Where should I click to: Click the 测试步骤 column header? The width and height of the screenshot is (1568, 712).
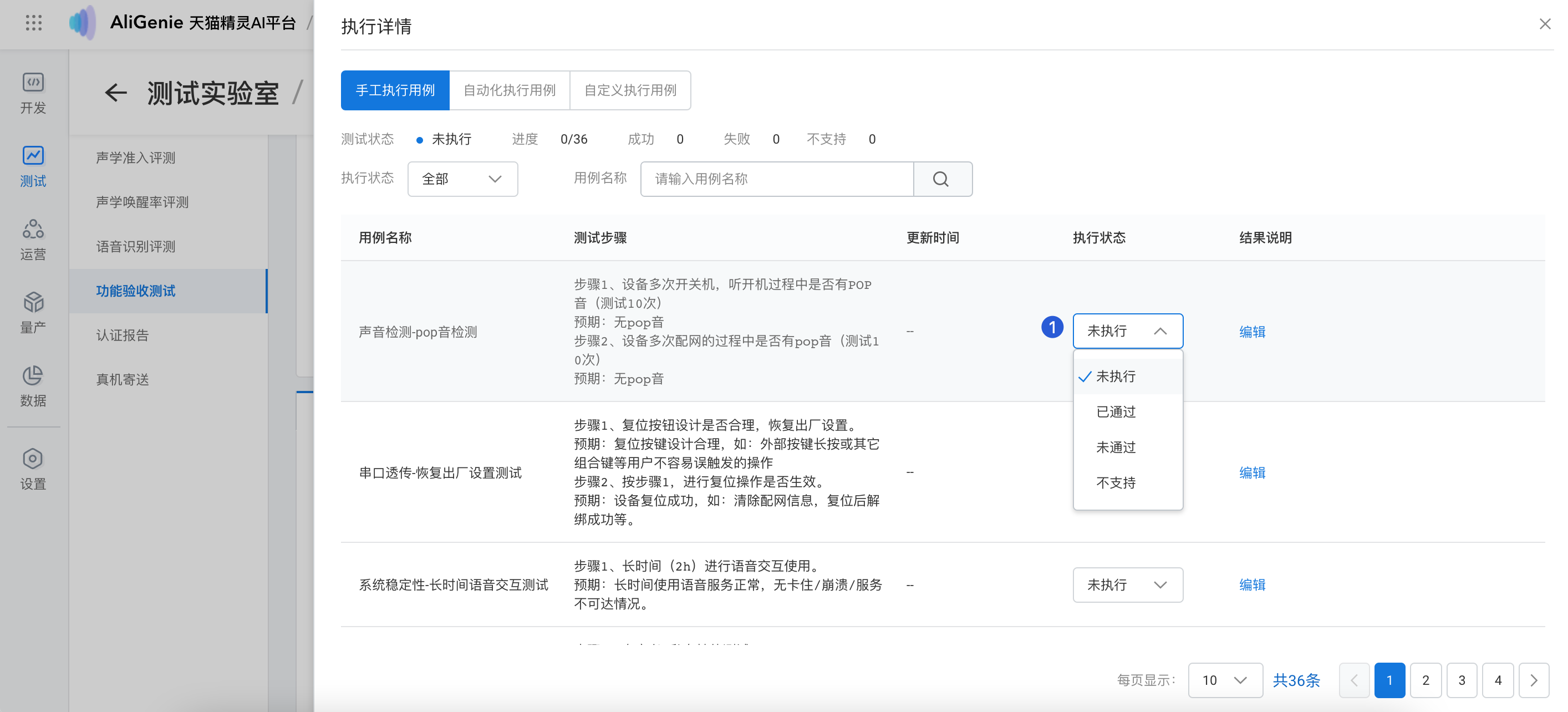pyautogui.click(x=600, y=237)
